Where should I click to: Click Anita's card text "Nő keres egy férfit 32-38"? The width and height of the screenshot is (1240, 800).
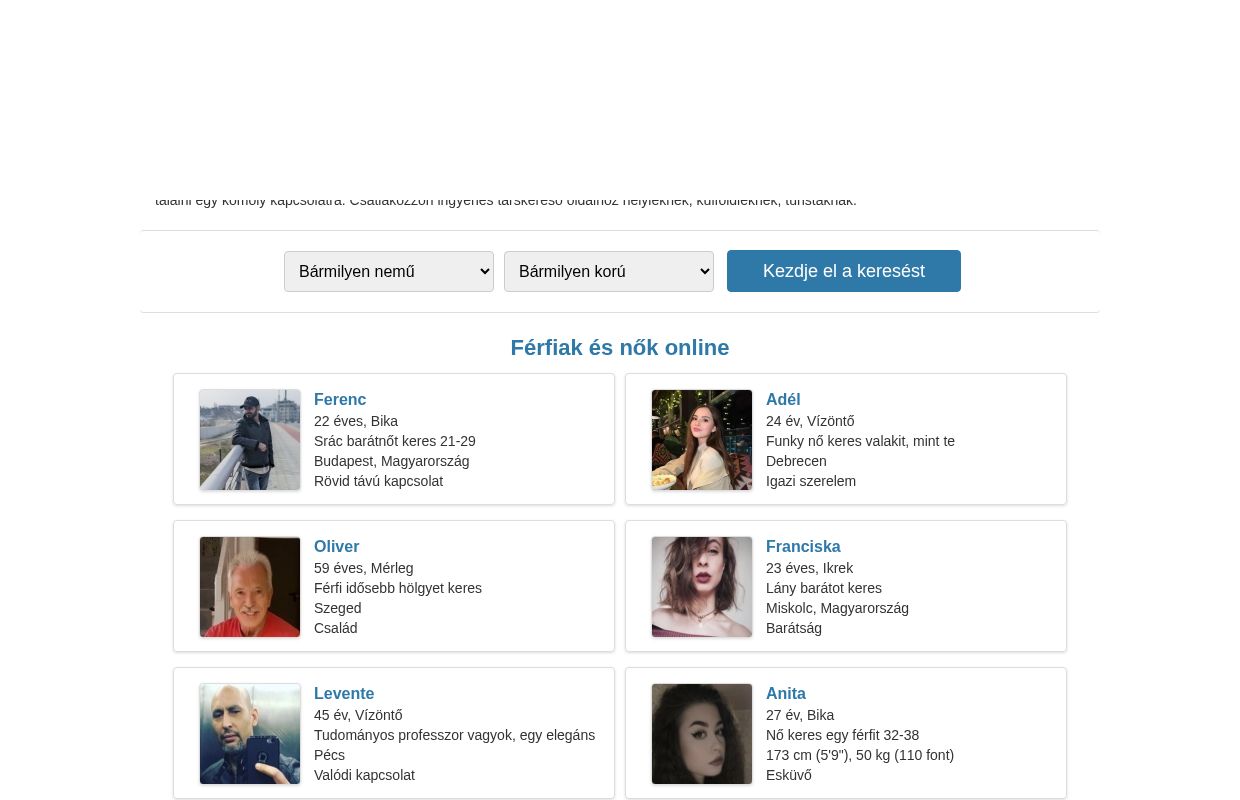[842, 735]
